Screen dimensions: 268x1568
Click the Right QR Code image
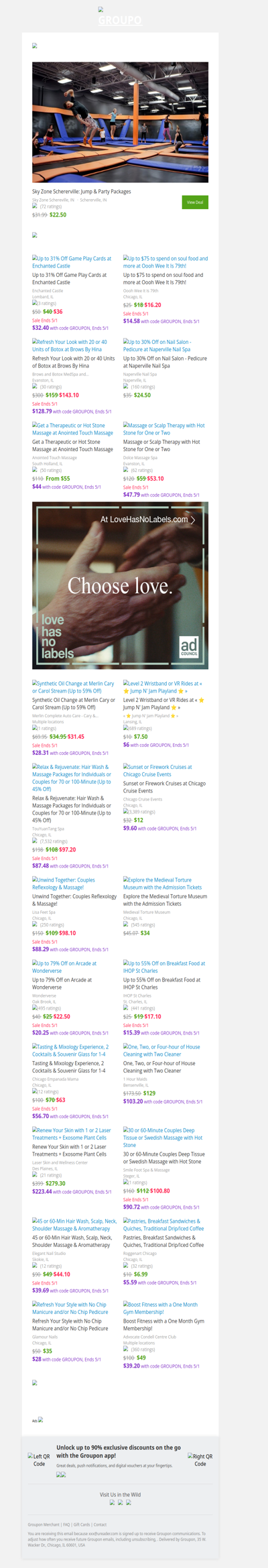pos(200,1460)
